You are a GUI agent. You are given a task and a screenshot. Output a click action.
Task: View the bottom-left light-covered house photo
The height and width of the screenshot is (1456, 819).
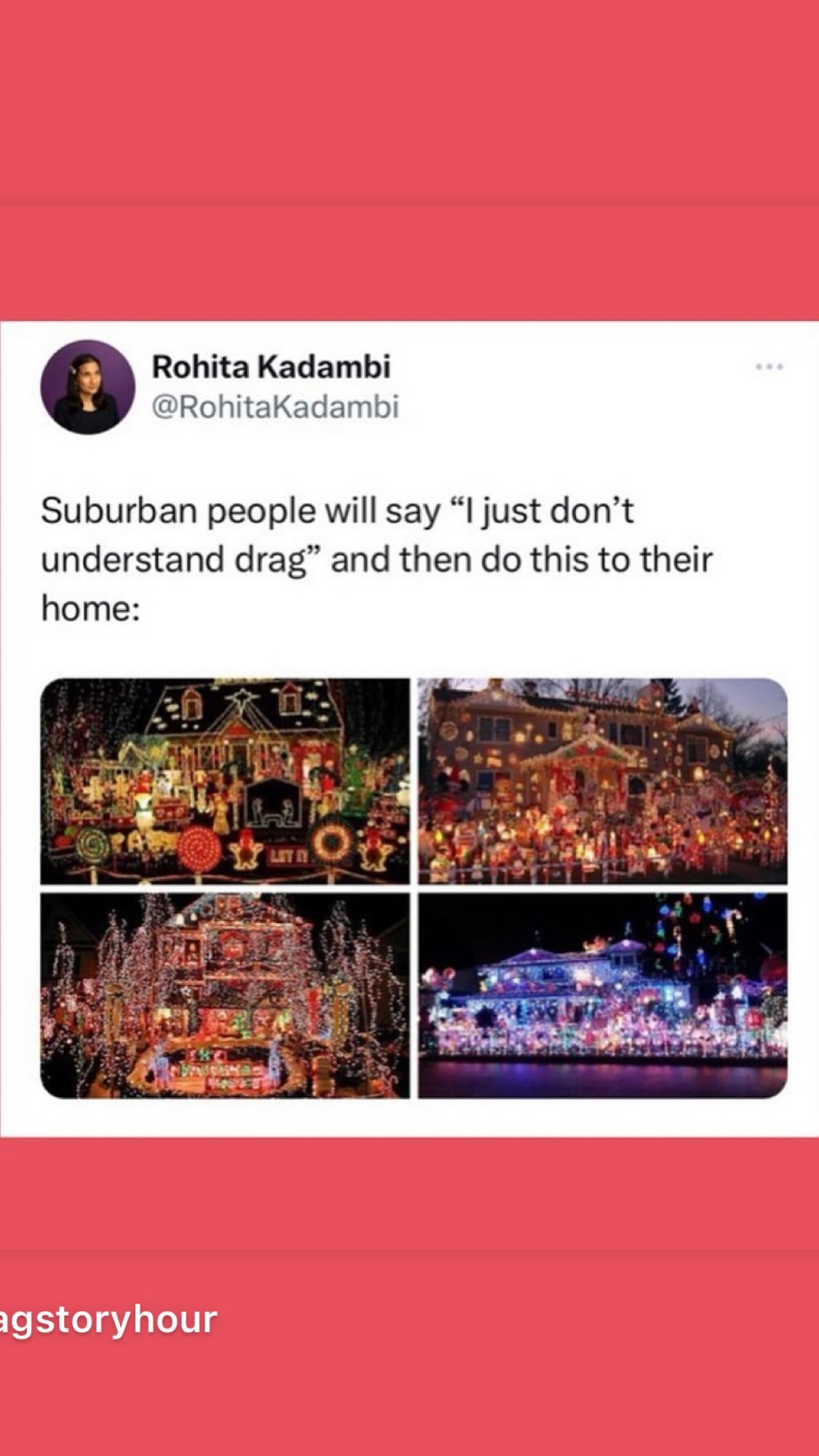coord(225,995)
